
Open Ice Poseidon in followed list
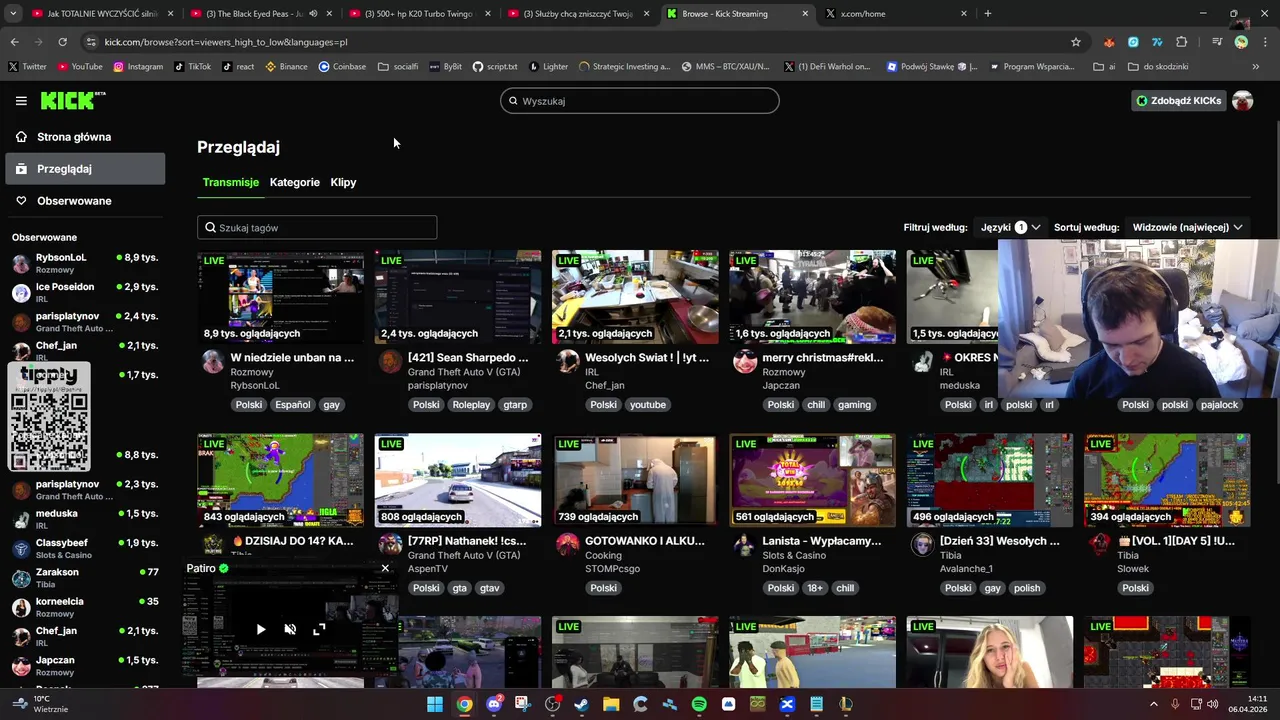click(85, 292)
